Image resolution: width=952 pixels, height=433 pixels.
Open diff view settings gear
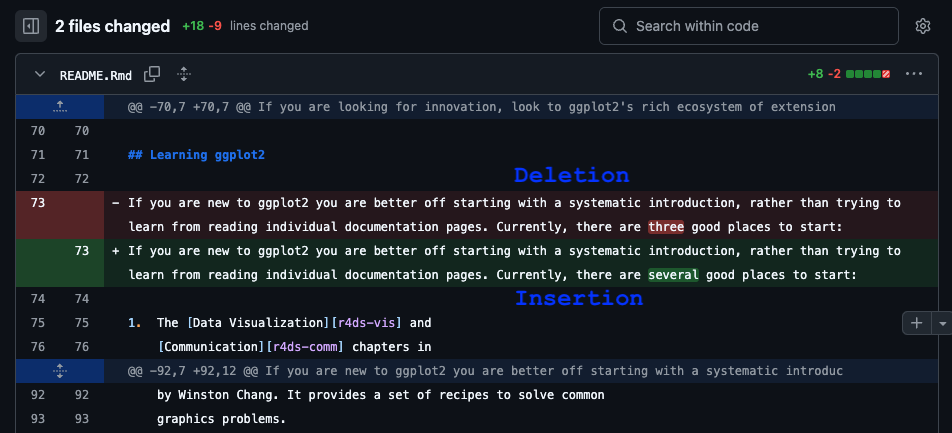[x=922, y=26]
